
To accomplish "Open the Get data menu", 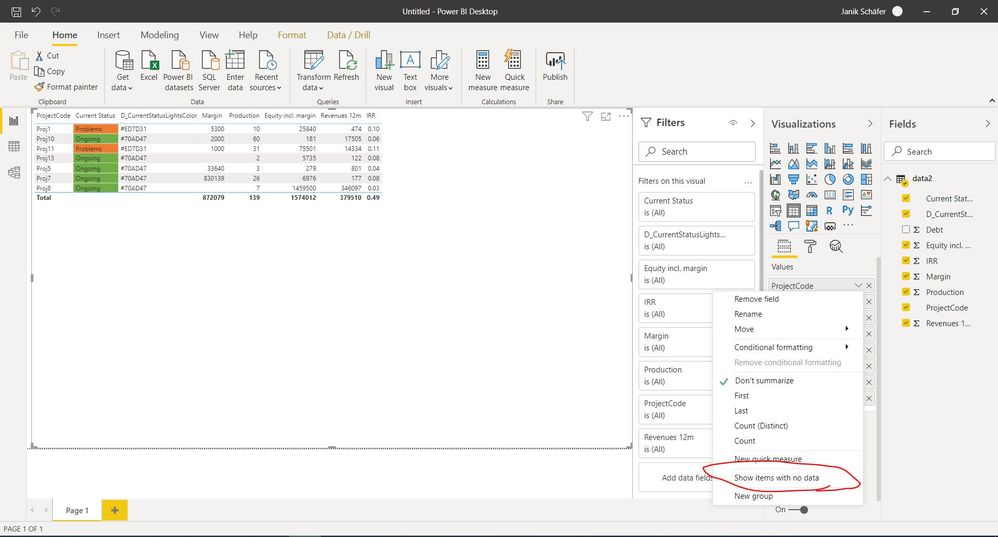I will pyautogui.click(x=123, y=71).
